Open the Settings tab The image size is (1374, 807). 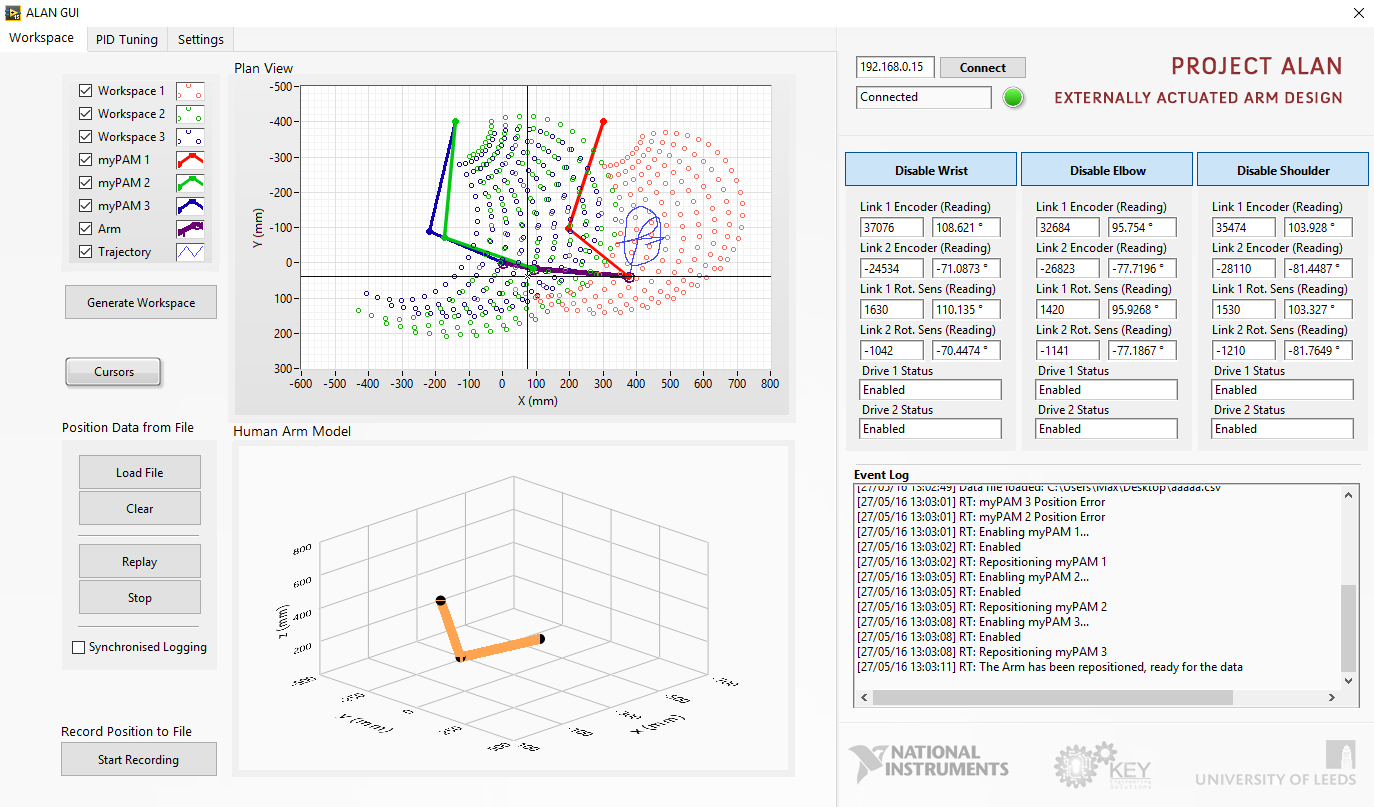pyautogui.click(x=199, y=39)
